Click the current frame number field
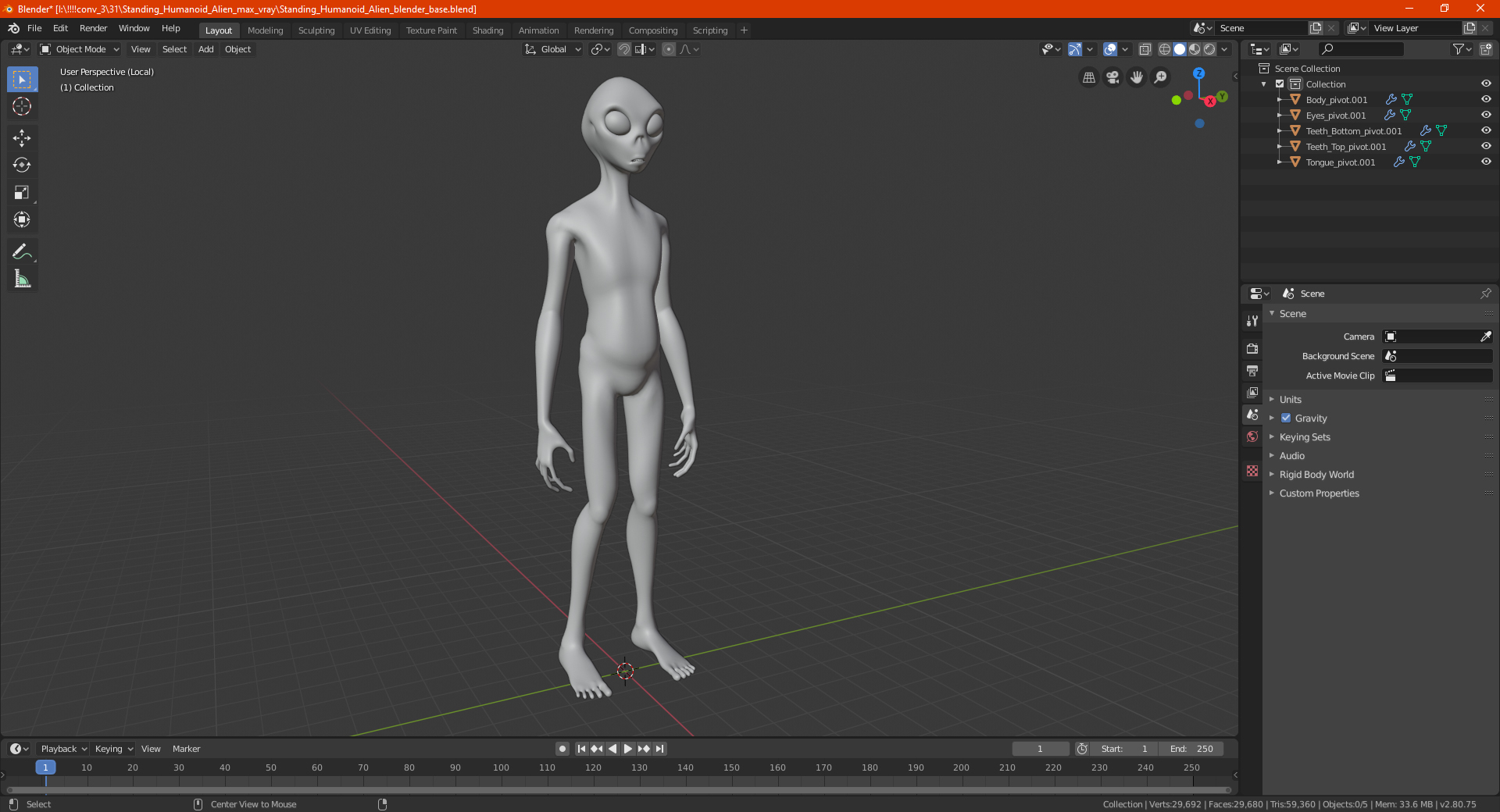This screenshot has height=812, width=1500. [x=1041, y=749]
